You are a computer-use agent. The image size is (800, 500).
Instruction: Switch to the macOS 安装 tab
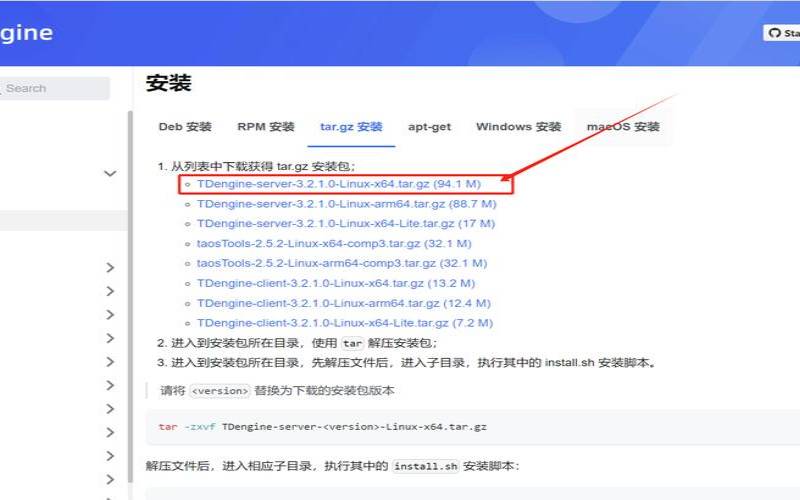tap(623, 127)
